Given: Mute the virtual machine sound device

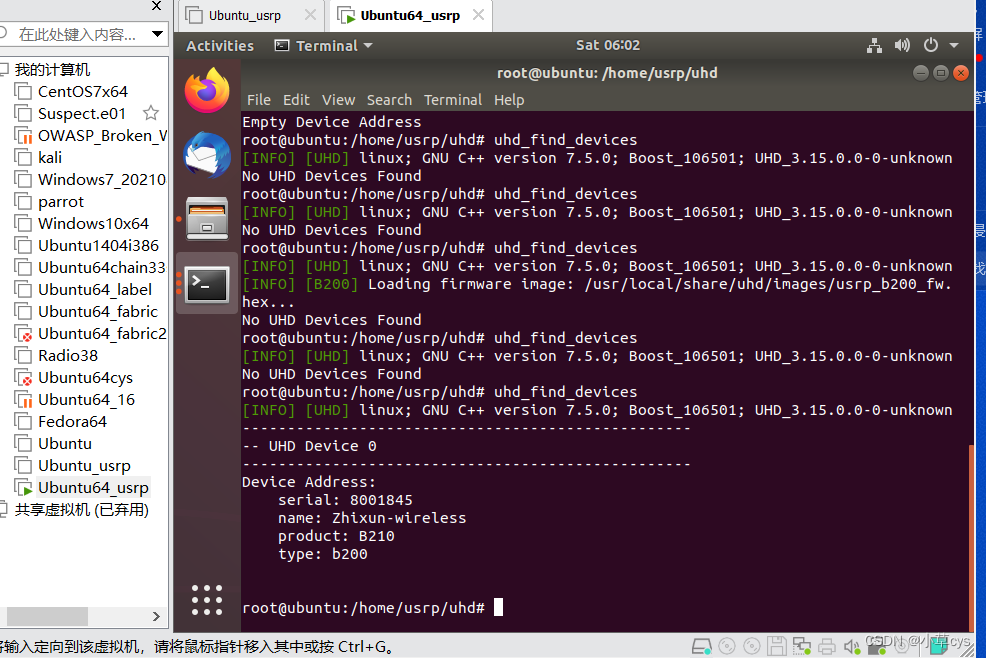Looking at the screenshot, I should pyautogui.click(x=851, y=646).
